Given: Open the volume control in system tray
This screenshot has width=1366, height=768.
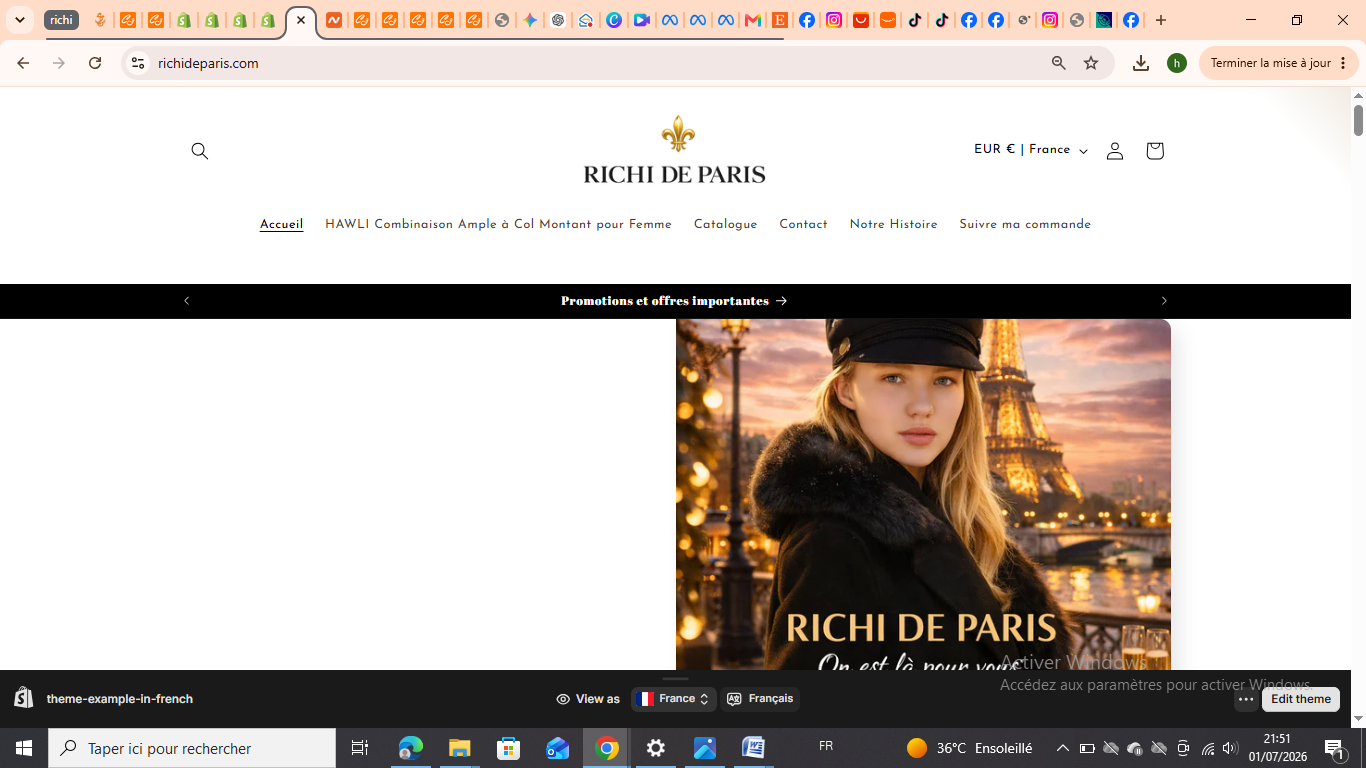Looking at the screenshot, I should (1230, 748).
